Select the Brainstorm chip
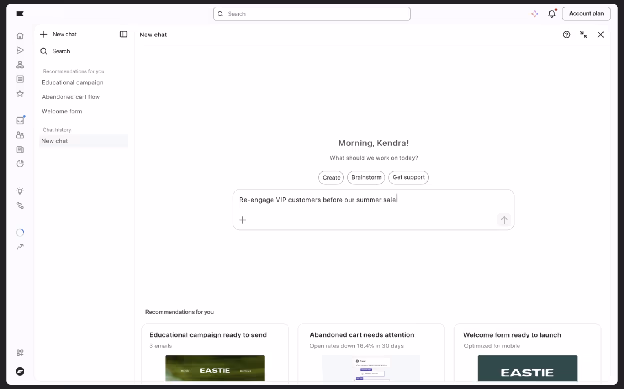This screenshot has height=389, width=624. (366, 177)
